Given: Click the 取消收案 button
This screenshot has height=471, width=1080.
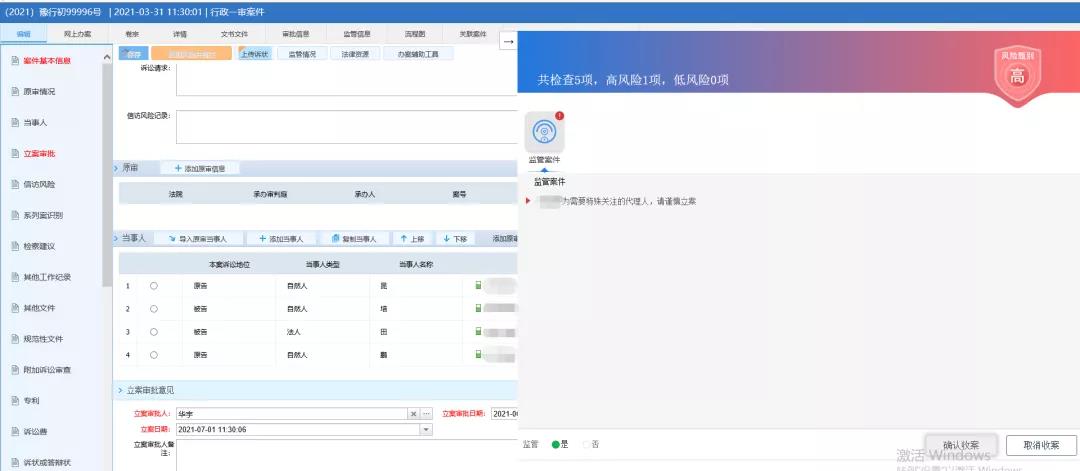Looking at the screenshot, I should pyautogui.click(x=1041, y=445).
